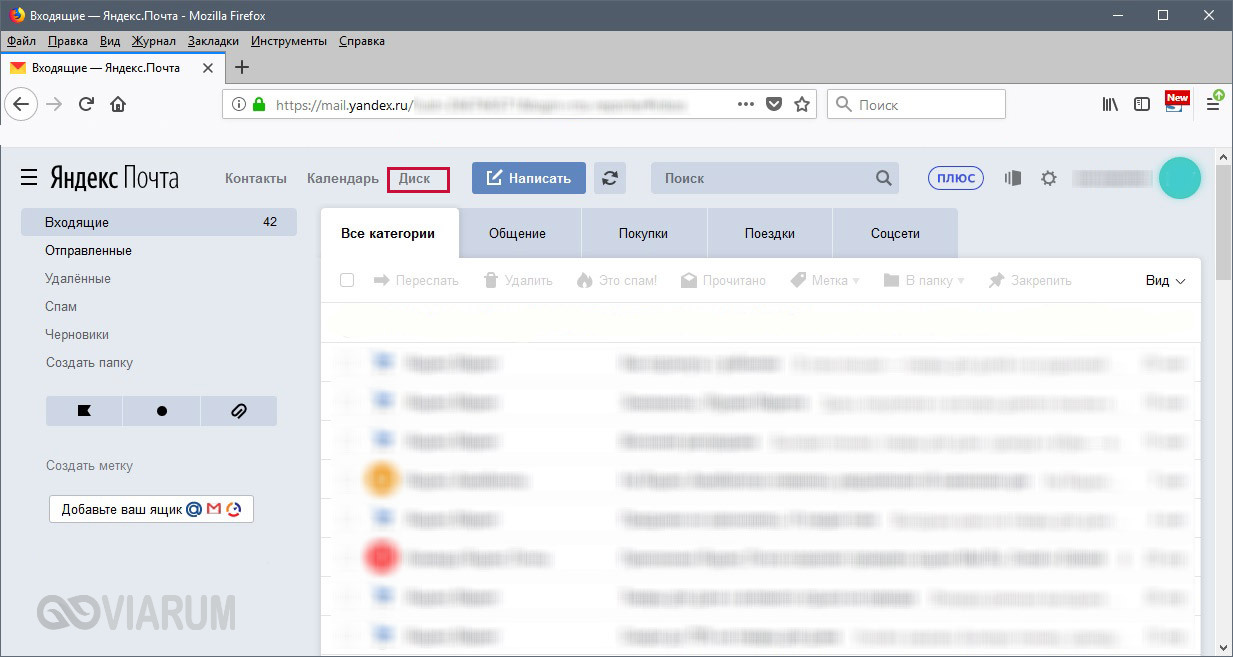Open the Журнал menu
Screen dimensions: 1233x657
[x=153, y=41]
